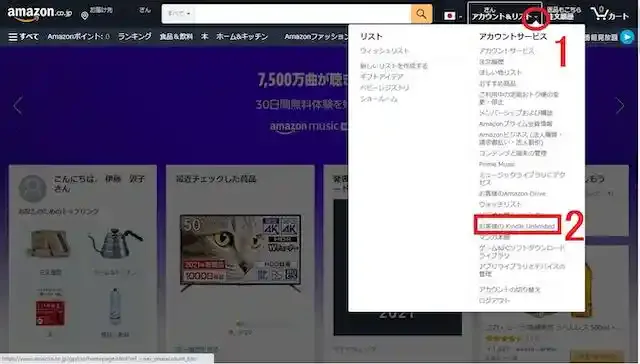Click アプリライブラリとデバイスの管理 link
Viewport: 640px width, 364px height.
pyautogui.click(x=522, y=270)
